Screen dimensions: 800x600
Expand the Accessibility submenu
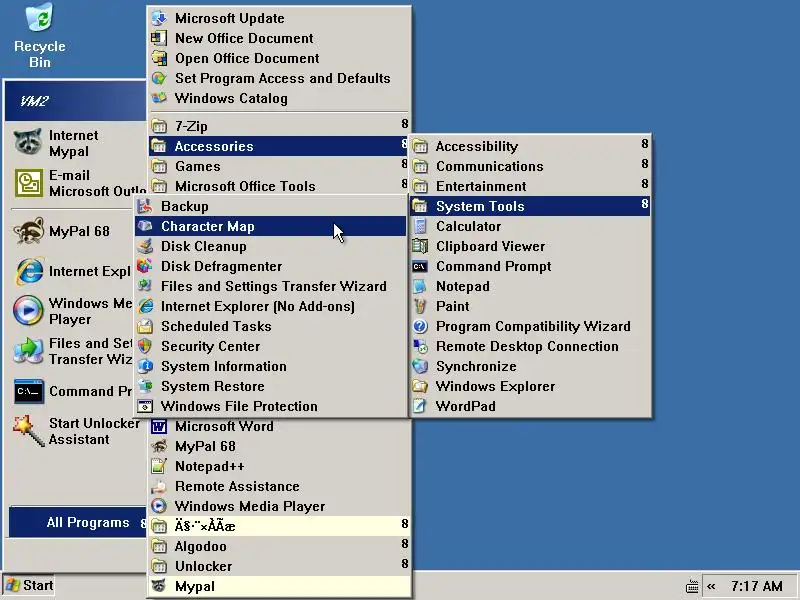(530, 146)
